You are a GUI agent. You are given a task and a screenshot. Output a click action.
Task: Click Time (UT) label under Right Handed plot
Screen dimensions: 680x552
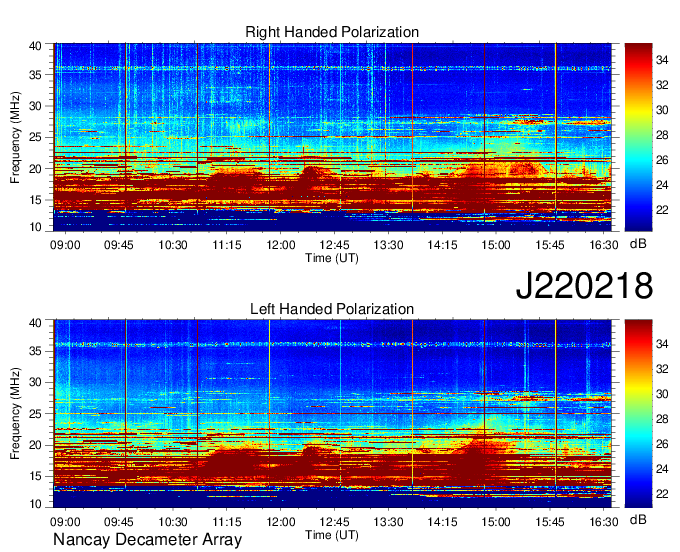point(332,258)
